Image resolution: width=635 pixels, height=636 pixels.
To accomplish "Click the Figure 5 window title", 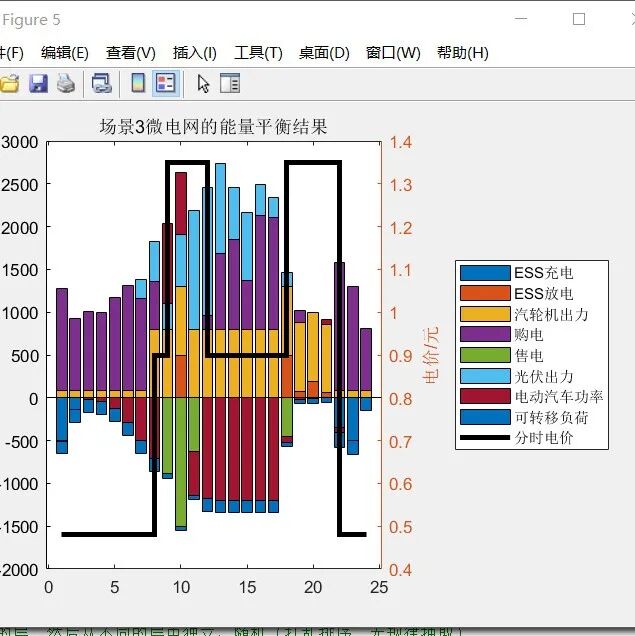I will pyautogui.click(x=31, y=19).
